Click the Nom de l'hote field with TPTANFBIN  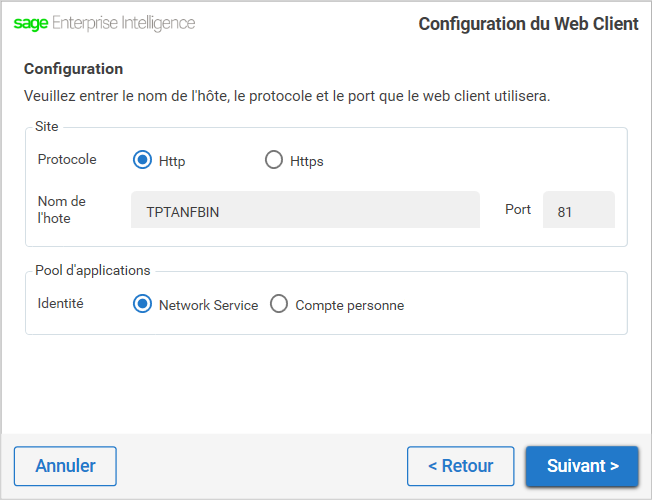305,210
